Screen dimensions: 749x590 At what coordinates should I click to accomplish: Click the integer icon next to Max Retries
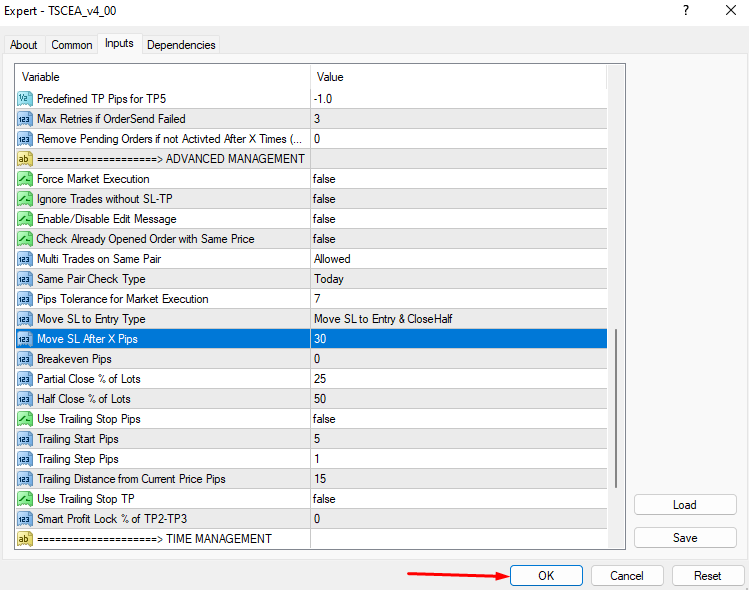[25, 119]
